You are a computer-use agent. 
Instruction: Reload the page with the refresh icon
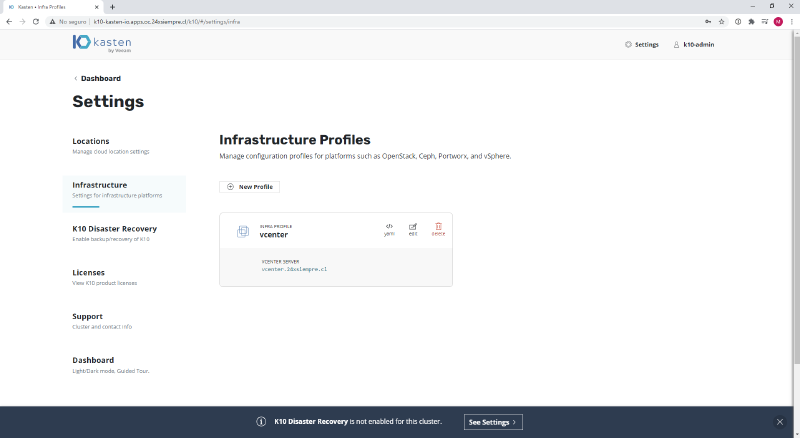point(36,21)
